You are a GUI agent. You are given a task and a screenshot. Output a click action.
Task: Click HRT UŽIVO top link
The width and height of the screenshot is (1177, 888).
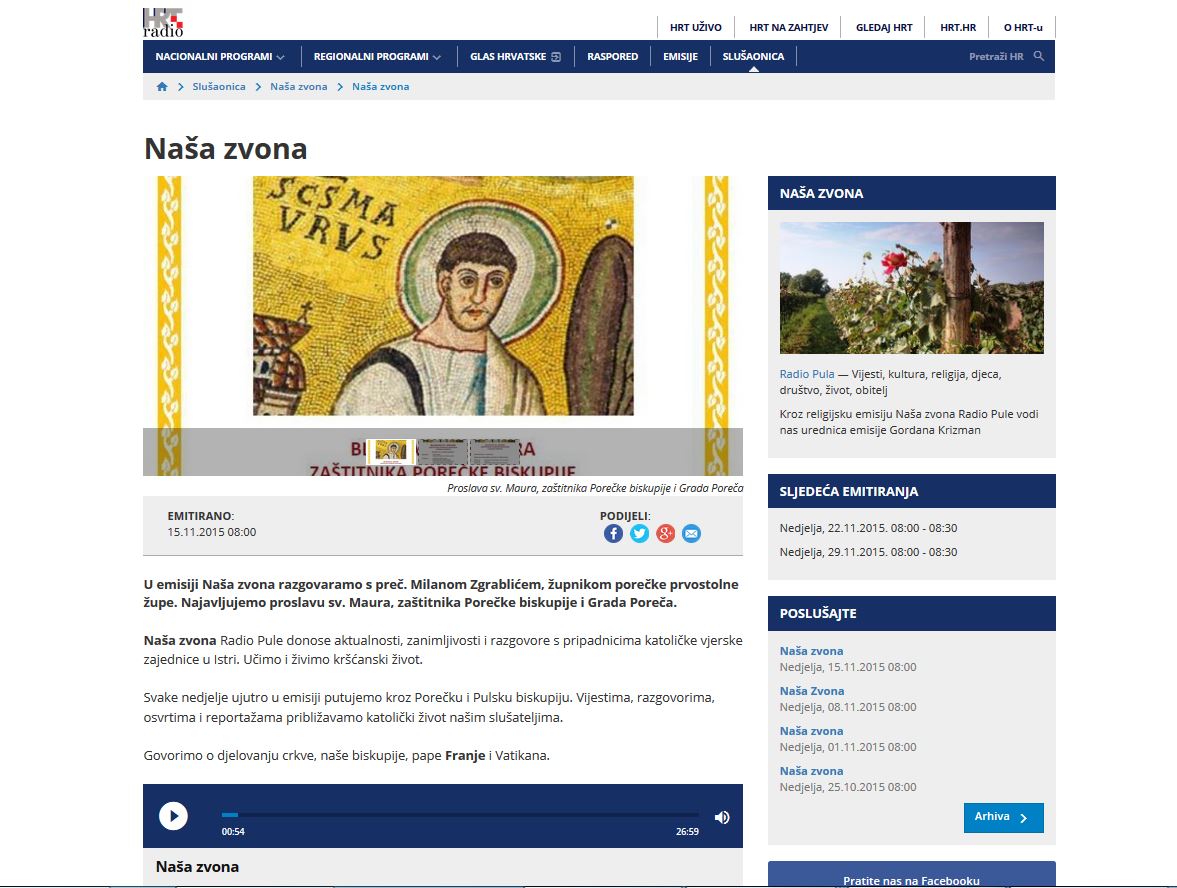(696, 27)
